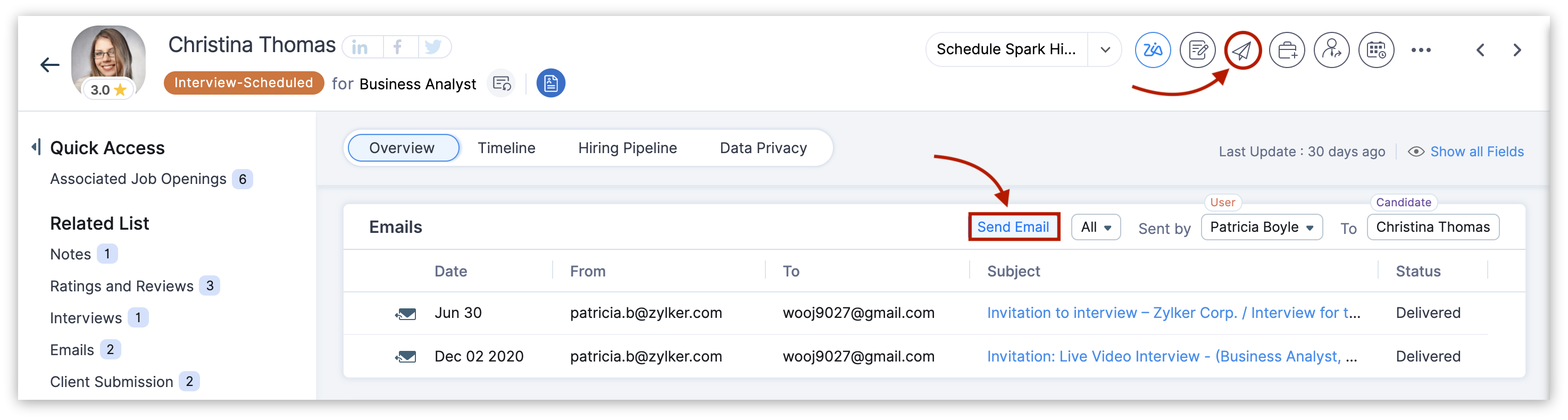The height and width of the screenshot is (420, 1568).
Task: Go back using the left arrow
Action: (x=49, y=64)
